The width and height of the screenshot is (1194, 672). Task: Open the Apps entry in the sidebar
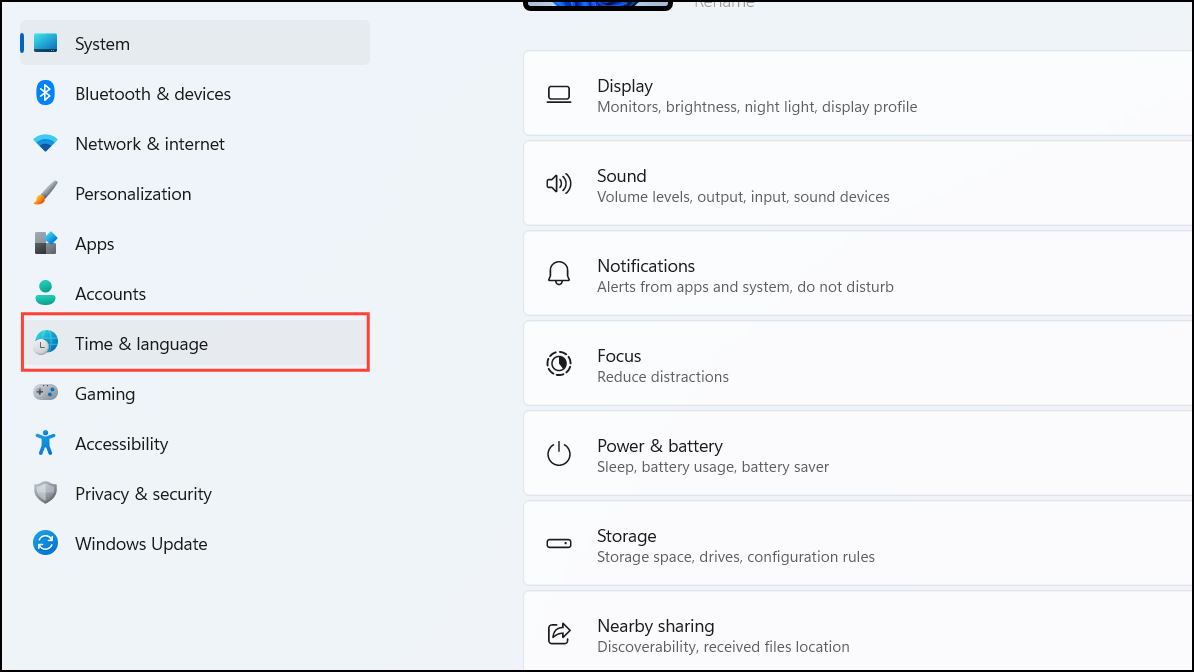click(x=94, y=243)
